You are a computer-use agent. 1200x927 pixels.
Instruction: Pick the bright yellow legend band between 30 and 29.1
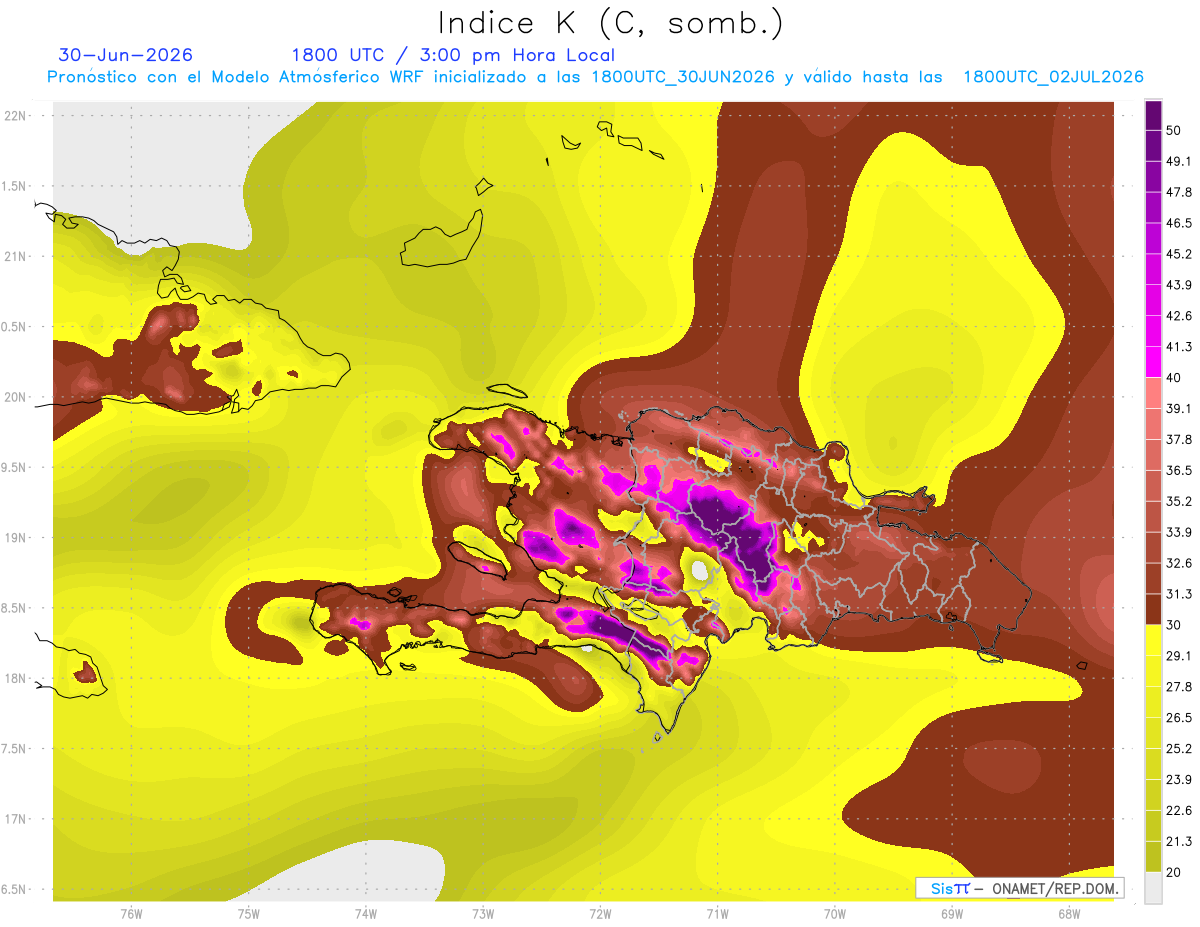coord(1153,640)
